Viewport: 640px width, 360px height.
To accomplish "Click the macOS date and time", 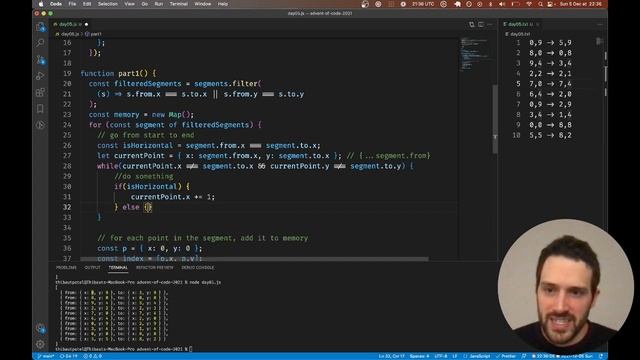I will point(580,4).
